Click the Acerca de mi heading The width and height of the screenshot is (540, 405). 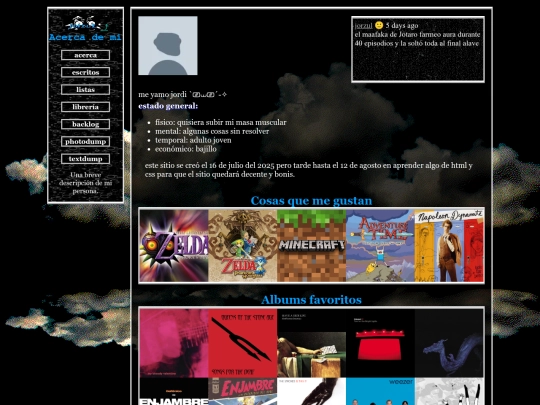(85, 37)
